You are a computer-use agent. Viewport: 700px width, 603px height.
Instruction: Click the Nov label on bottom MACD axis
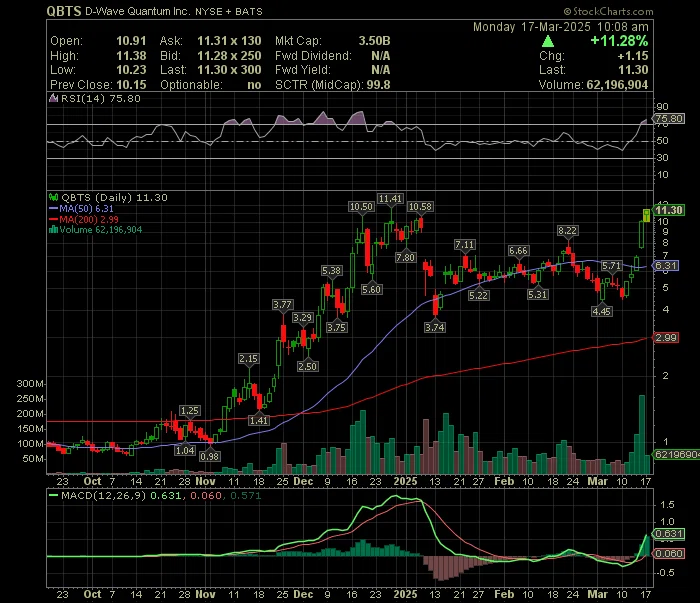[x=206, y=595]
